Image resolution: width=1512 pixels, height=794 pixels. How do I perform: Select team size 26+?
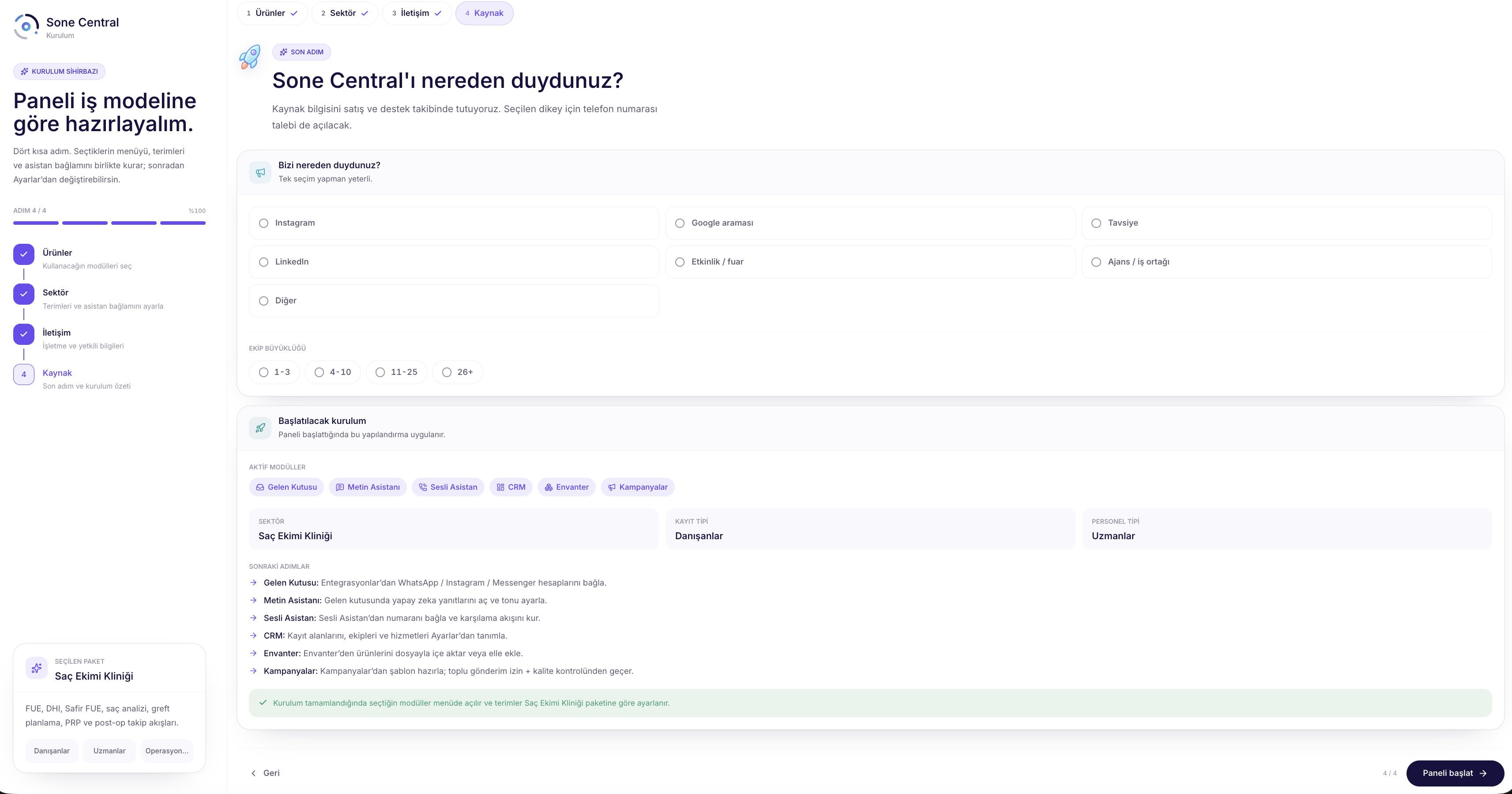click(x=457, y=372)
